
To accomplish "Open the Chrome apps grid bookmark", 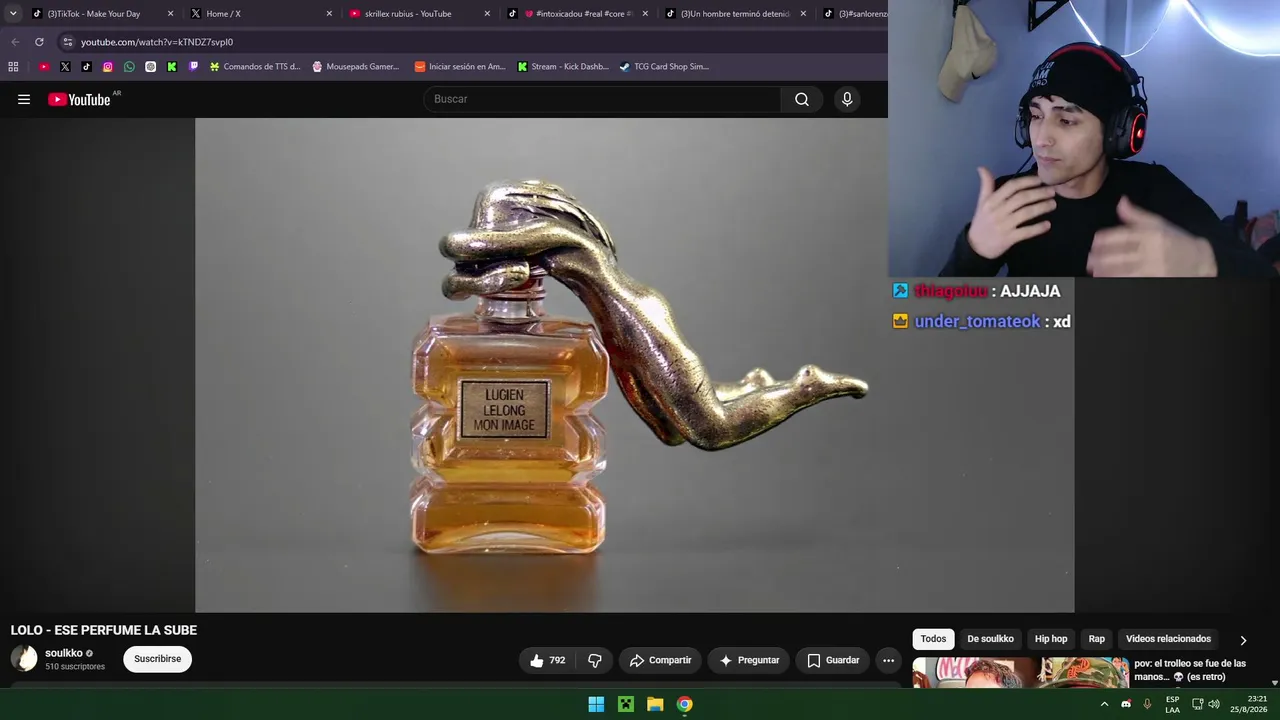I will 13,67.
